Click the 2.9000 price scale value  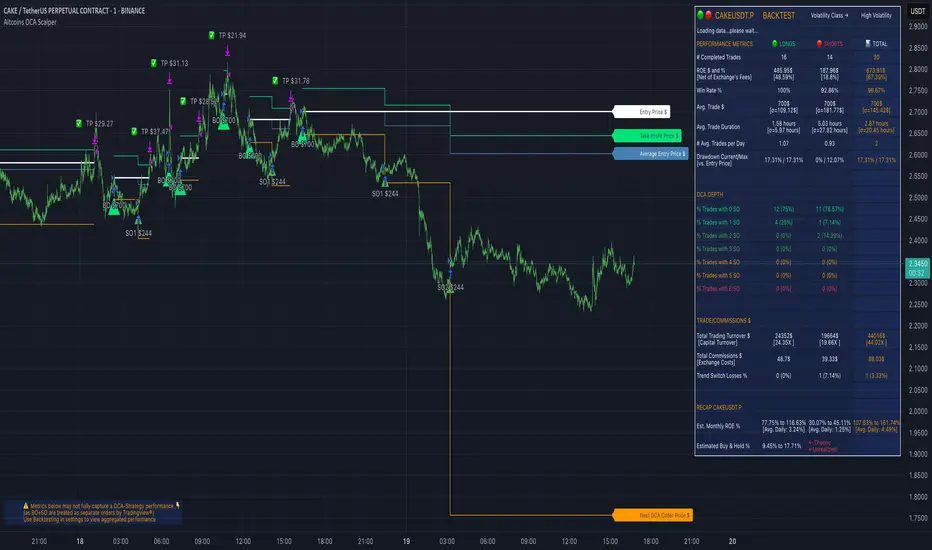pyautogui.click(x=918, y=26)
